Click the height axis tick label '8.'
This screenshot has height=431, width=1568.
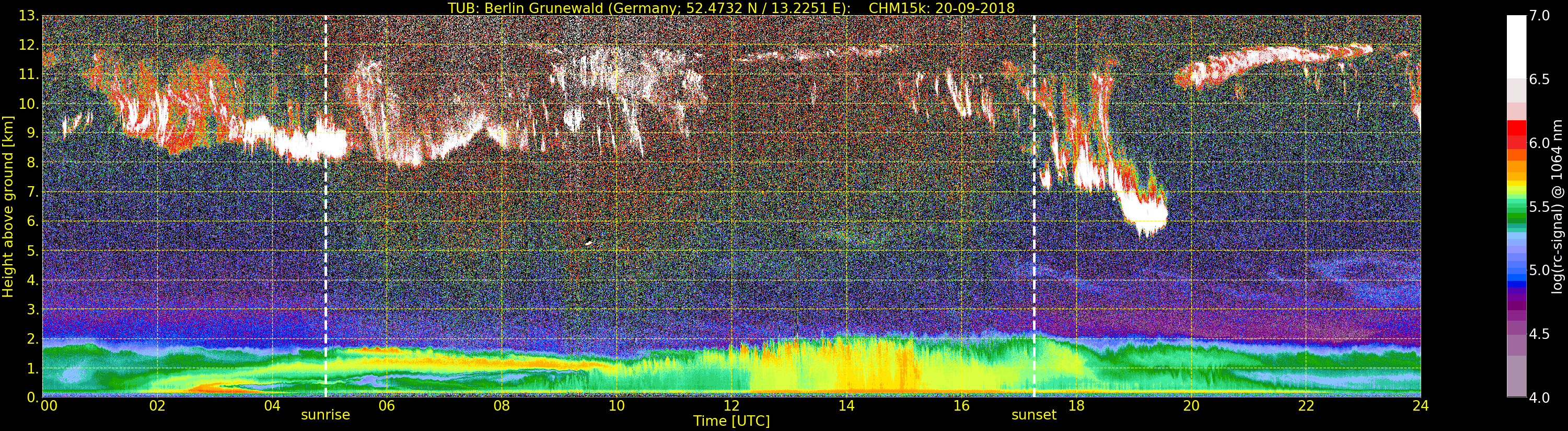click(x=32, y=162)
